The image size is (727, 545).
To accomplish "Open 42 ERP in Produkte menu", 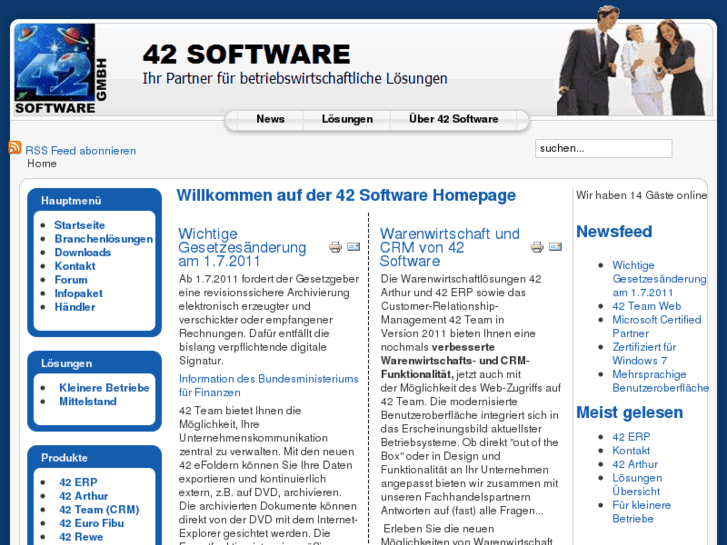I will 78,482.
